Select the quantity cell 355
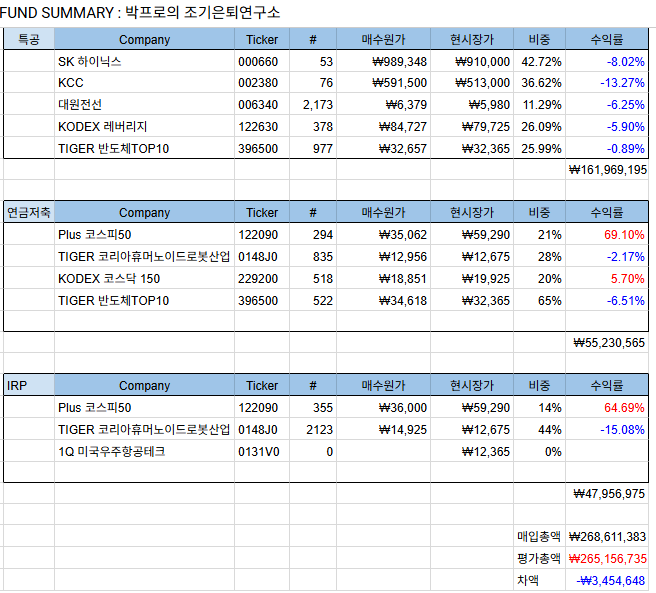Viewport: 656px width, 593px height. [x=313, y=407]
